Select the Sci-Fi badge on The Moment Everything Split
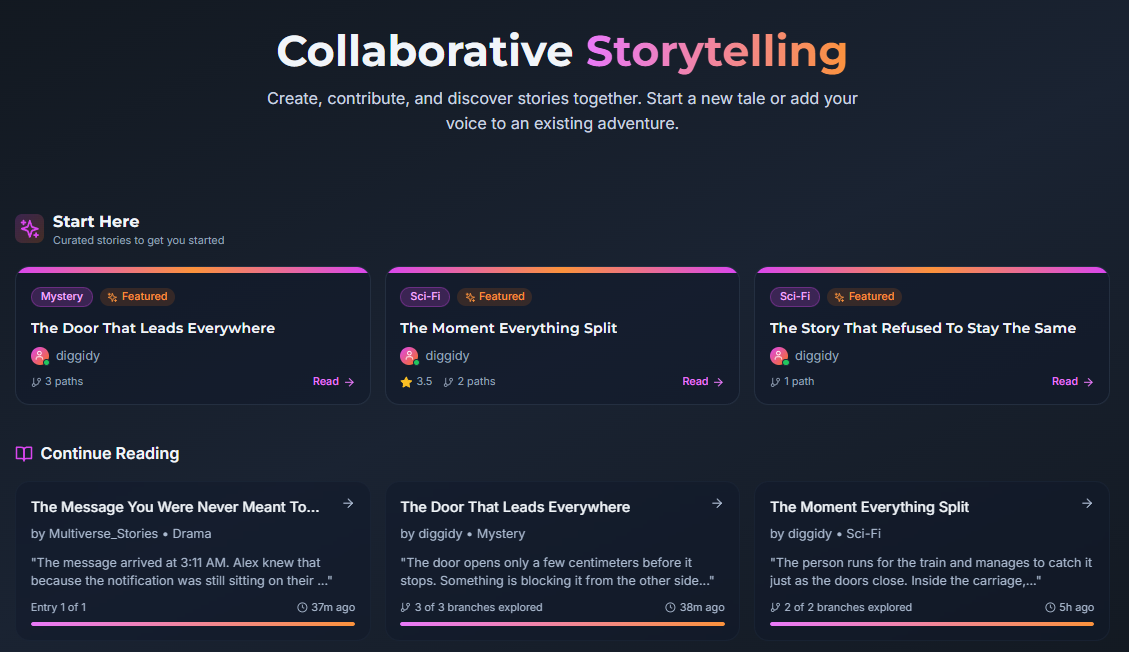Image resolution: width=1129 pixels, height=652 pixels. point(424,296)
